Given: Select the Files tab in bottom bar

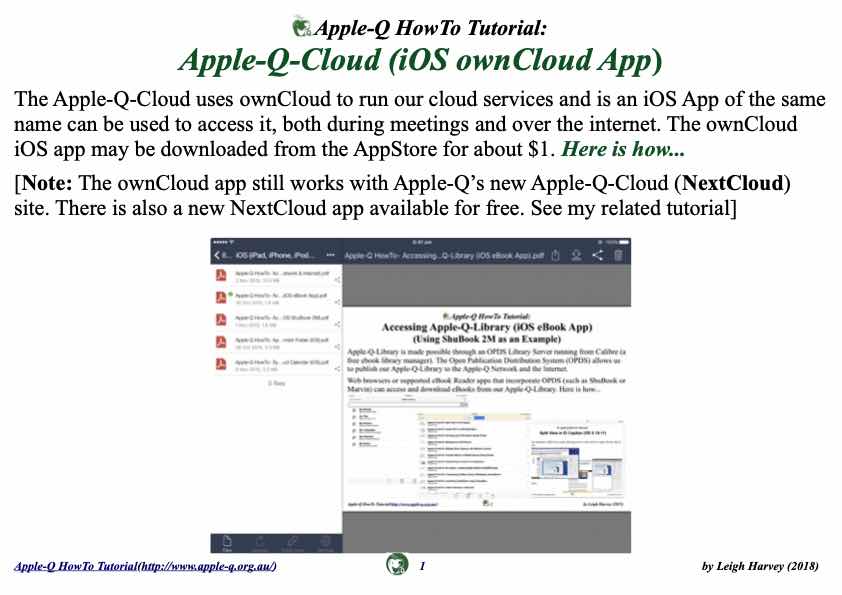Looking at the screenshot, I should [x=227, y=543].
